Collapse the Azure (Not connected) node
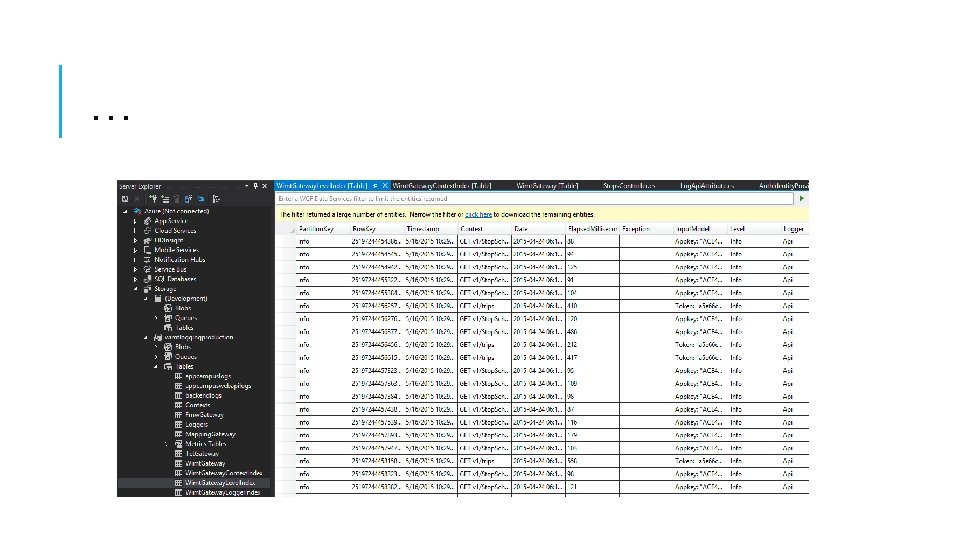960x540 pixels. tap(126, 211)
